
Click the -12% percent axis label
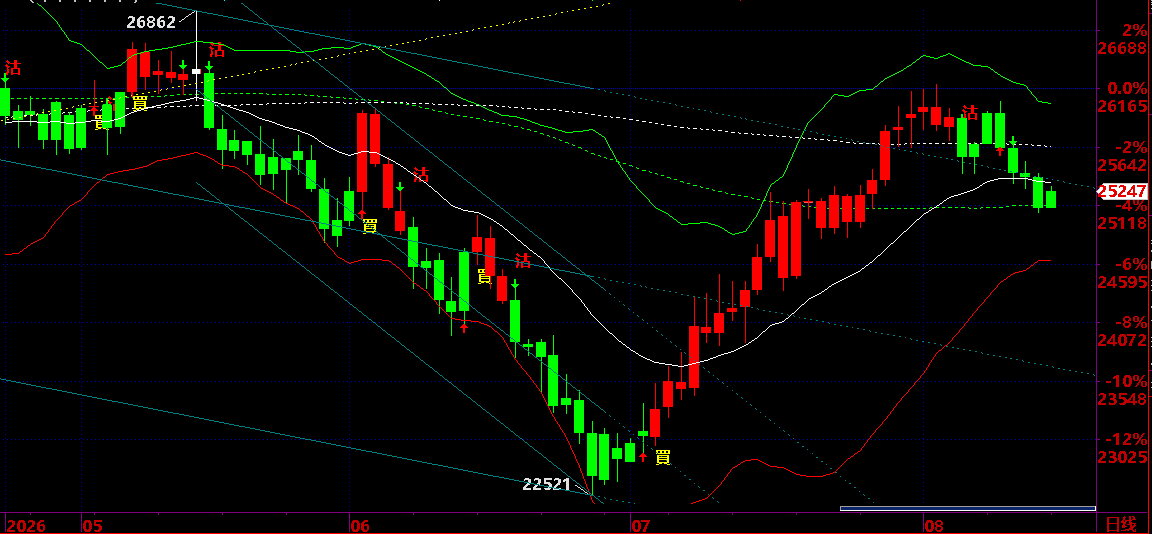[x=1128, y=439]
